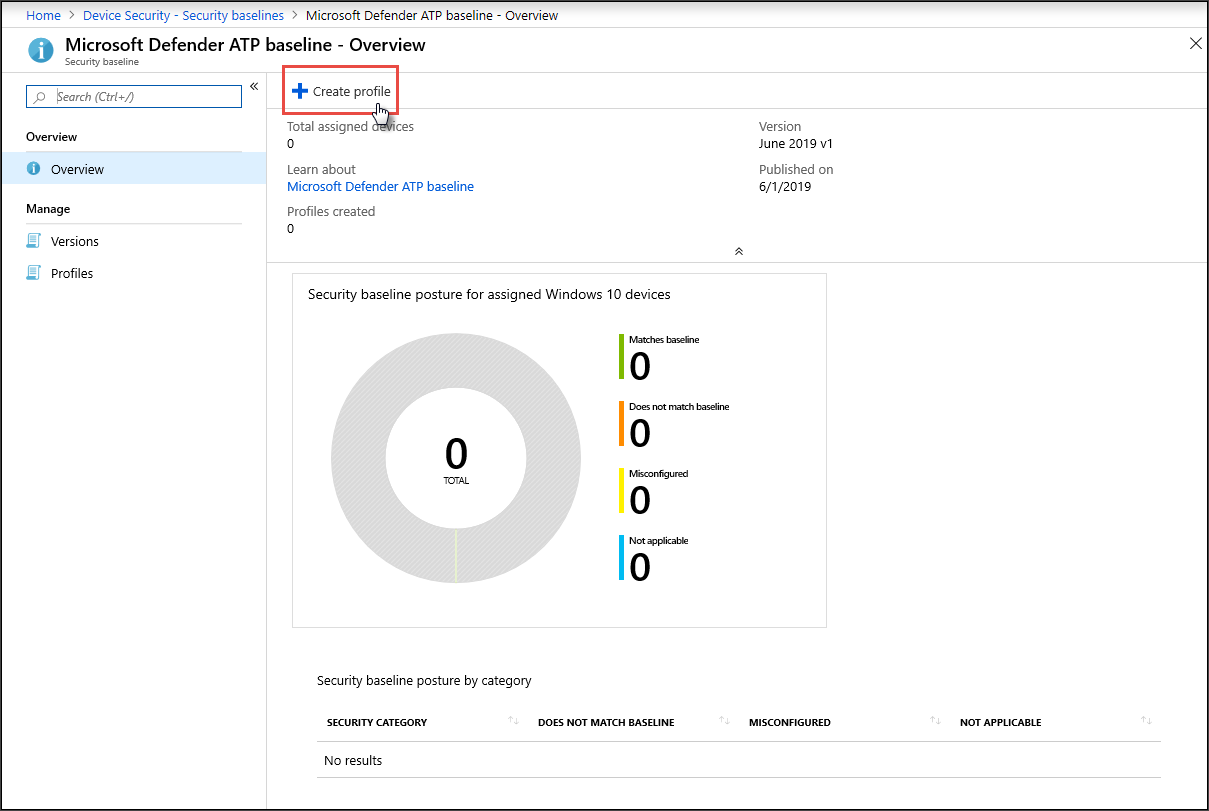Open Microsoft Defender ATP baseline link
Viewport: 1209px width, 811px height.
pos(380,186)
